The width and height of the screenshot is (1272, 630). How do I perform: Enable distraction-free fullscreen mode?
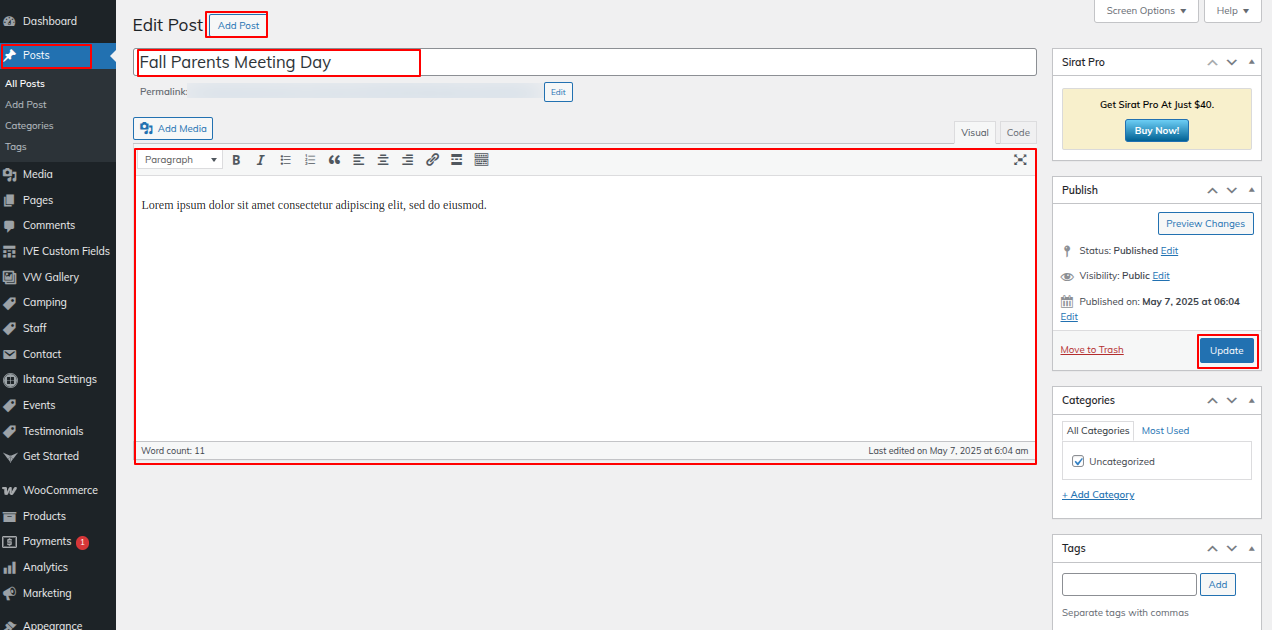point(1020,160)
